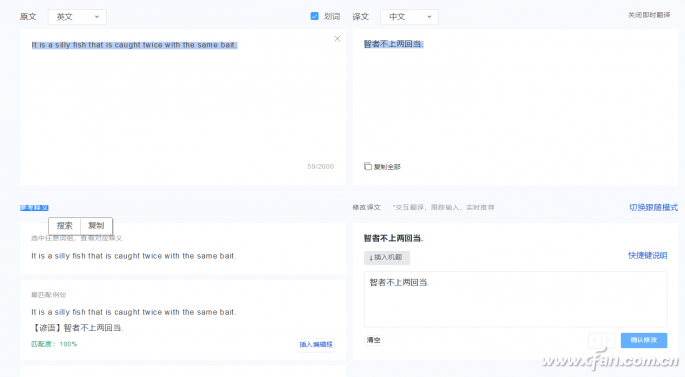Click the 最匹配例句 heading
Screen dimensions: 685x377
tap(48, 295)
